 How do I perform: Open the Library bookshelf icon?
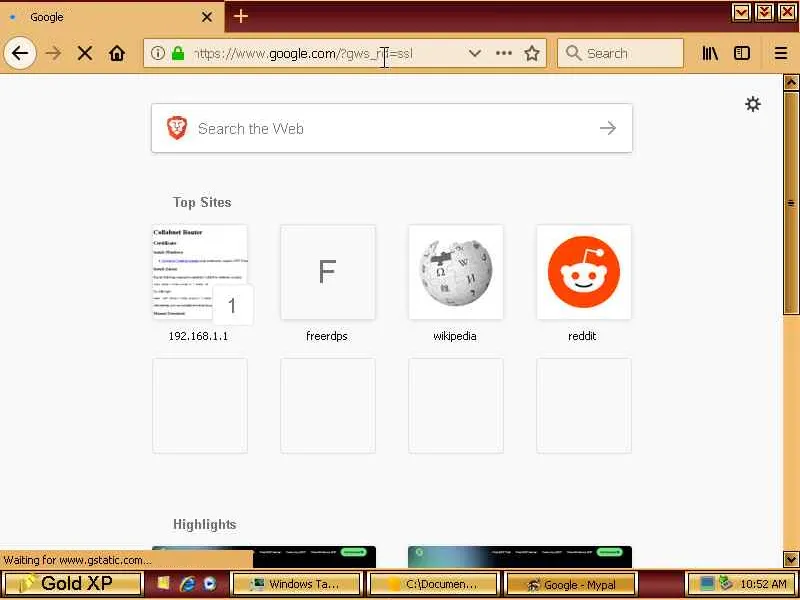(x=710, y=53)
